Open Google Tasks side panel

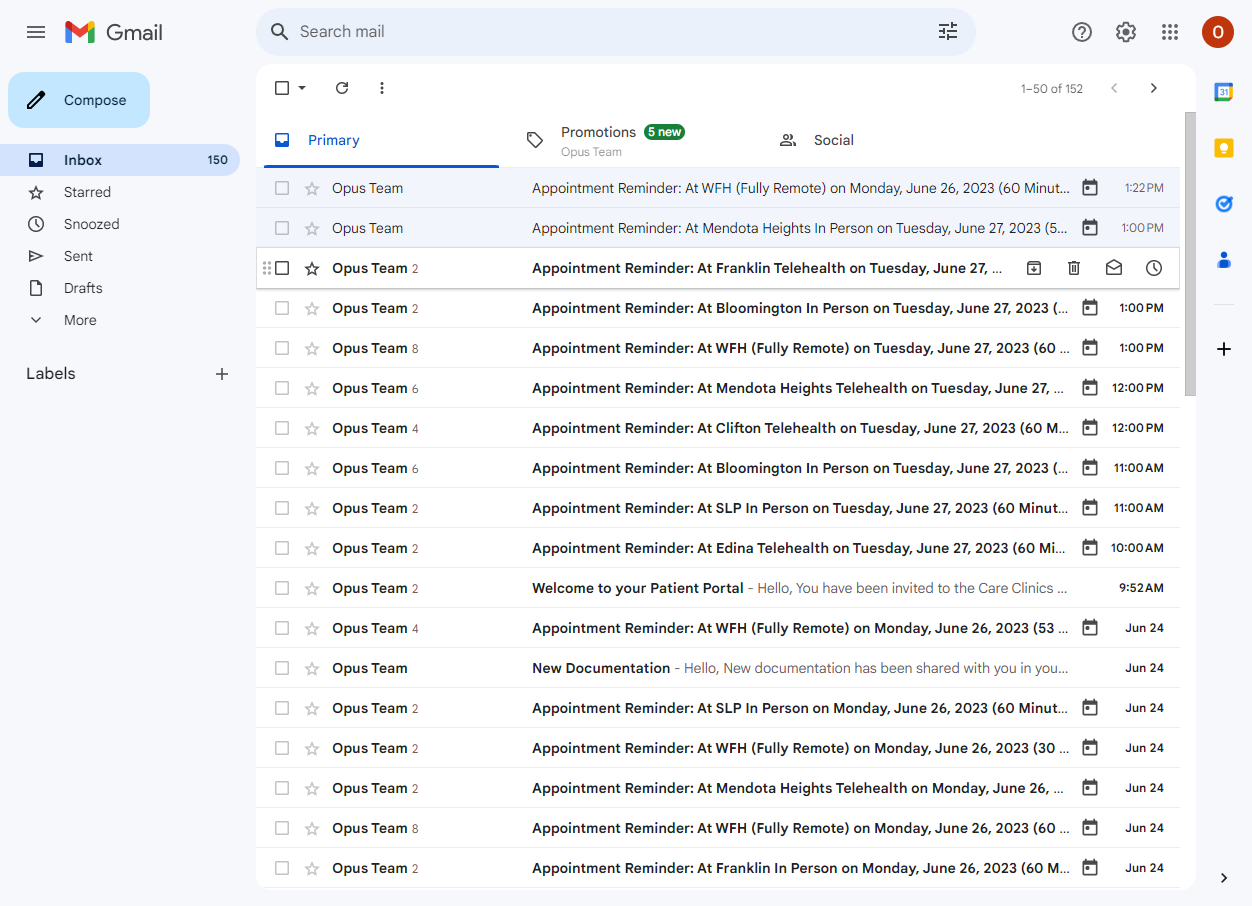pyautogui.click(x=1224, y=204)
